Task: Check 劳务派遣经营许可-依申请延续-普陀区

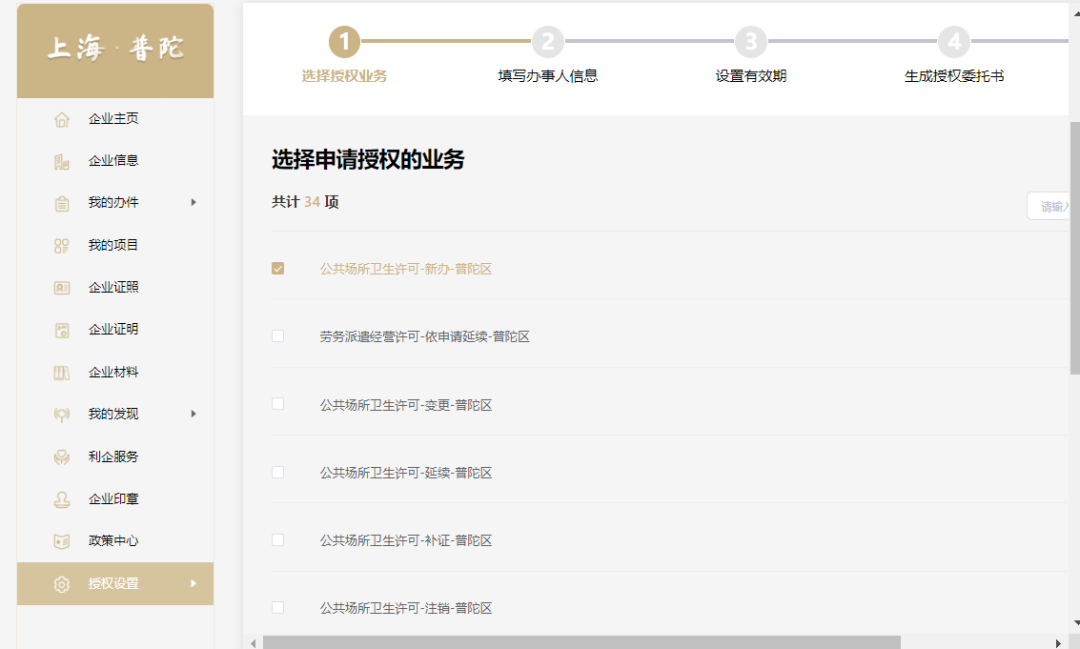Action: coord(278,336)
